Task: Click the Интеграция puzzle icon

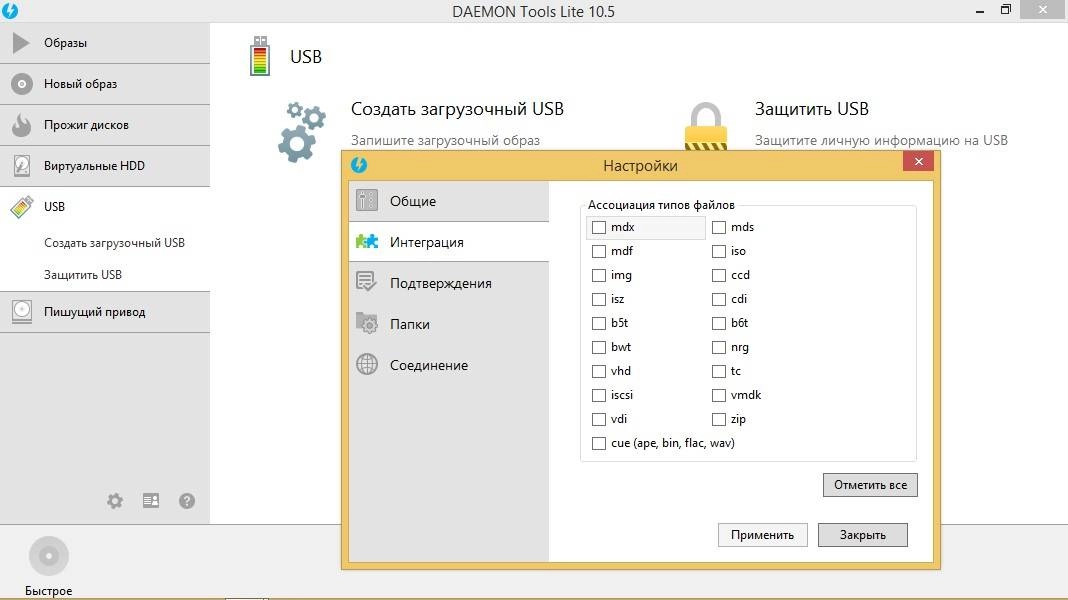Action: coord(366,241)
